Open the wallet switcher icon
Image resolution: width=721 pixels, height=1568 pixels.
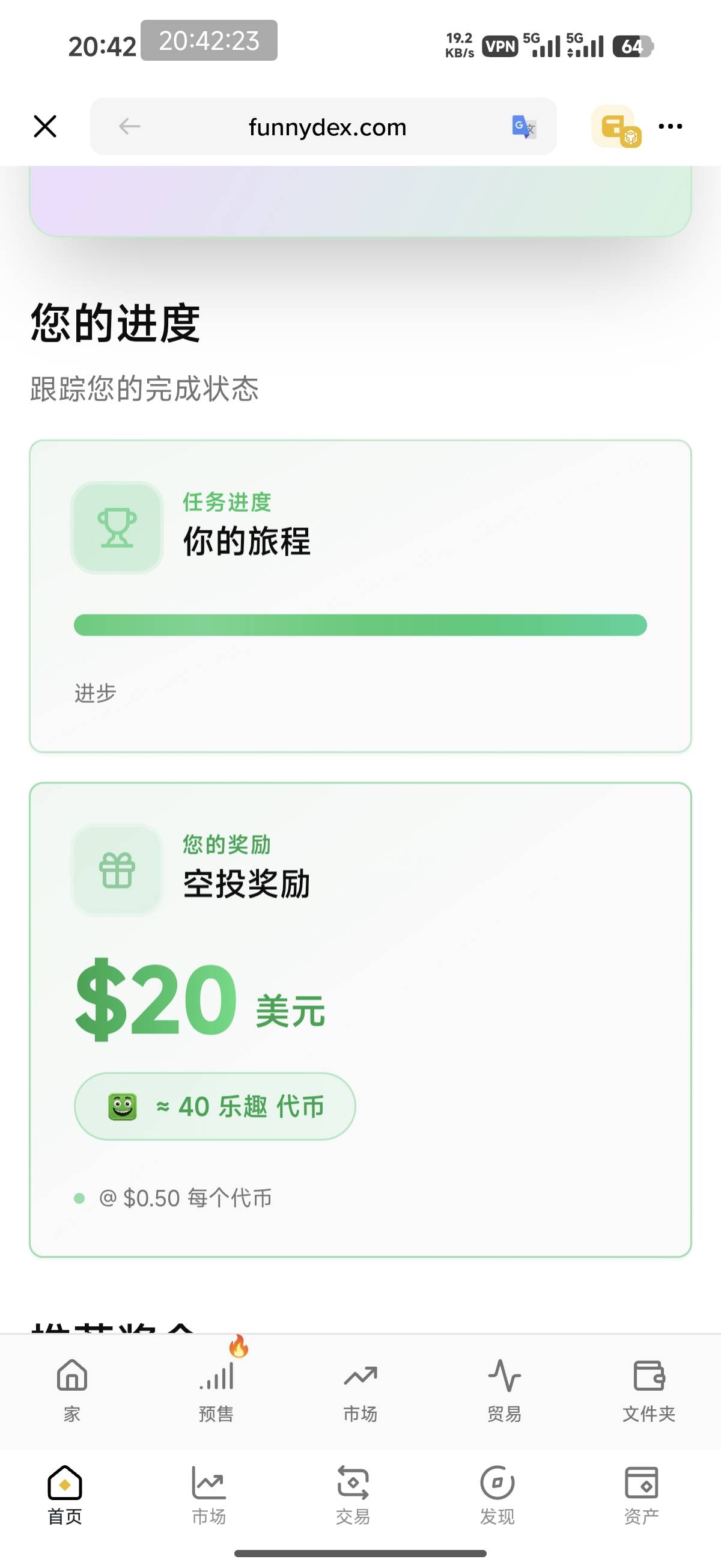(x=616, y=127)
